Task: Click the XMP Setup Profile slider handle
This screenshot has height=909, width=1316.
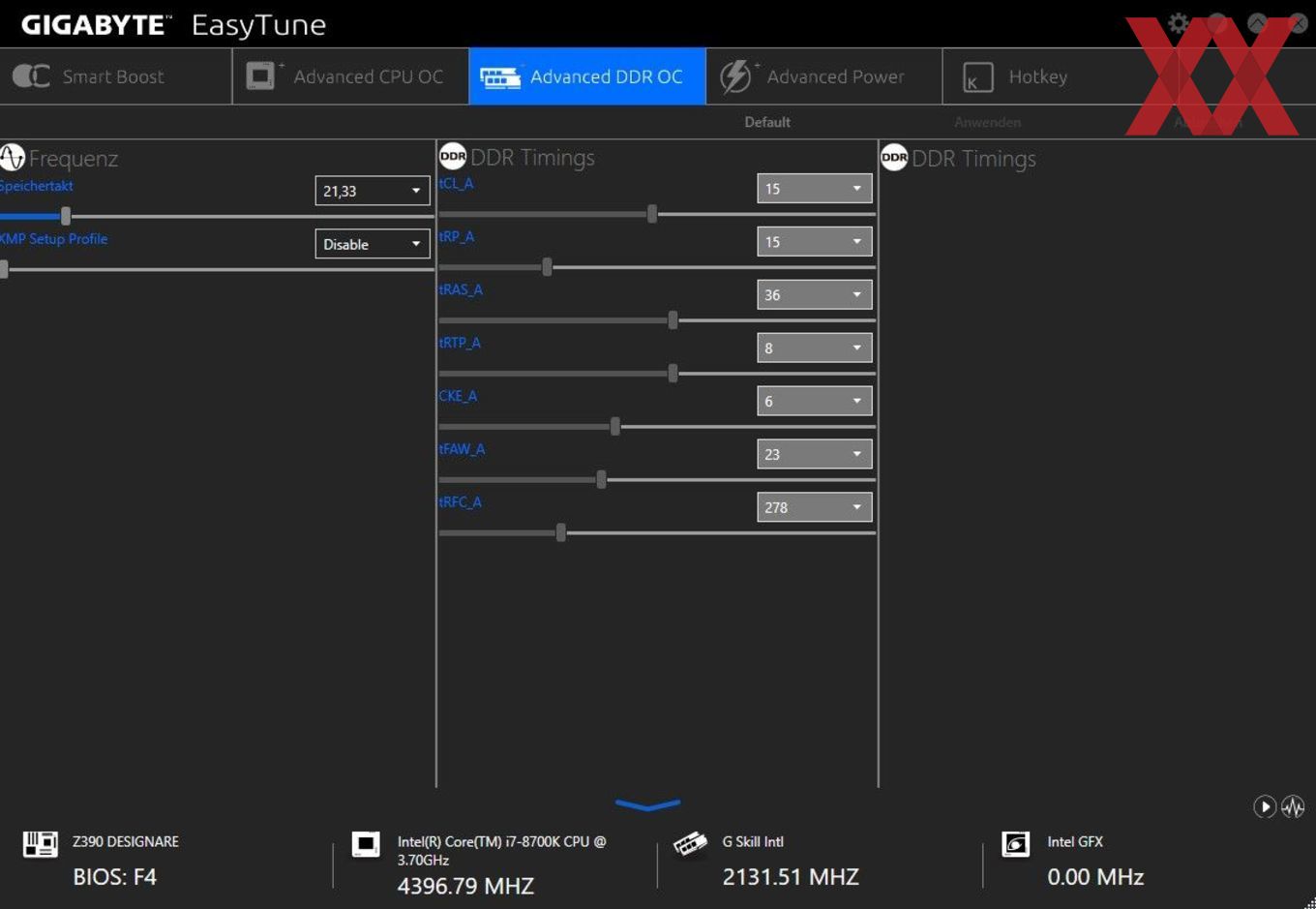Action: [x=4, y=269]
